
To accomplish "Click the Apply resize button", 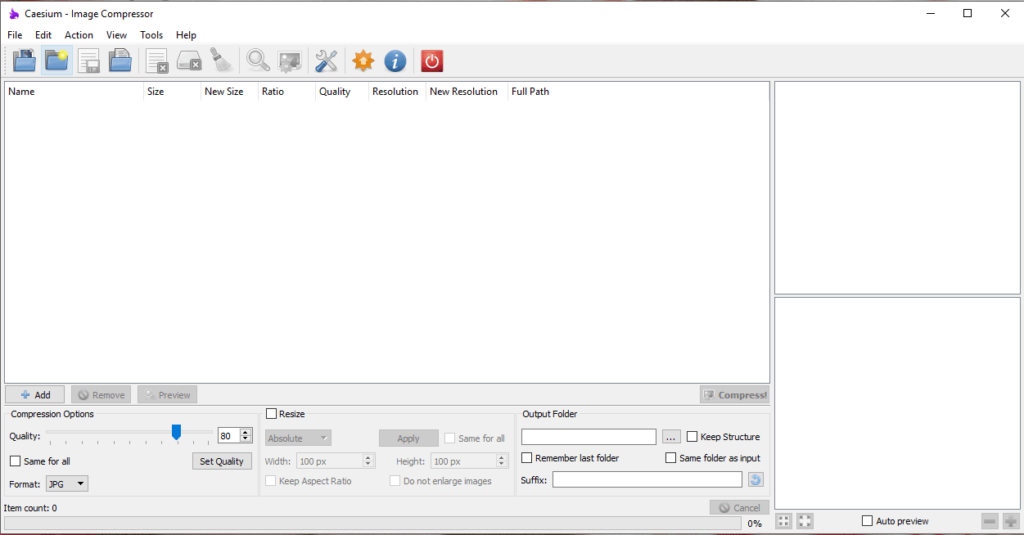I will [409, 438].
